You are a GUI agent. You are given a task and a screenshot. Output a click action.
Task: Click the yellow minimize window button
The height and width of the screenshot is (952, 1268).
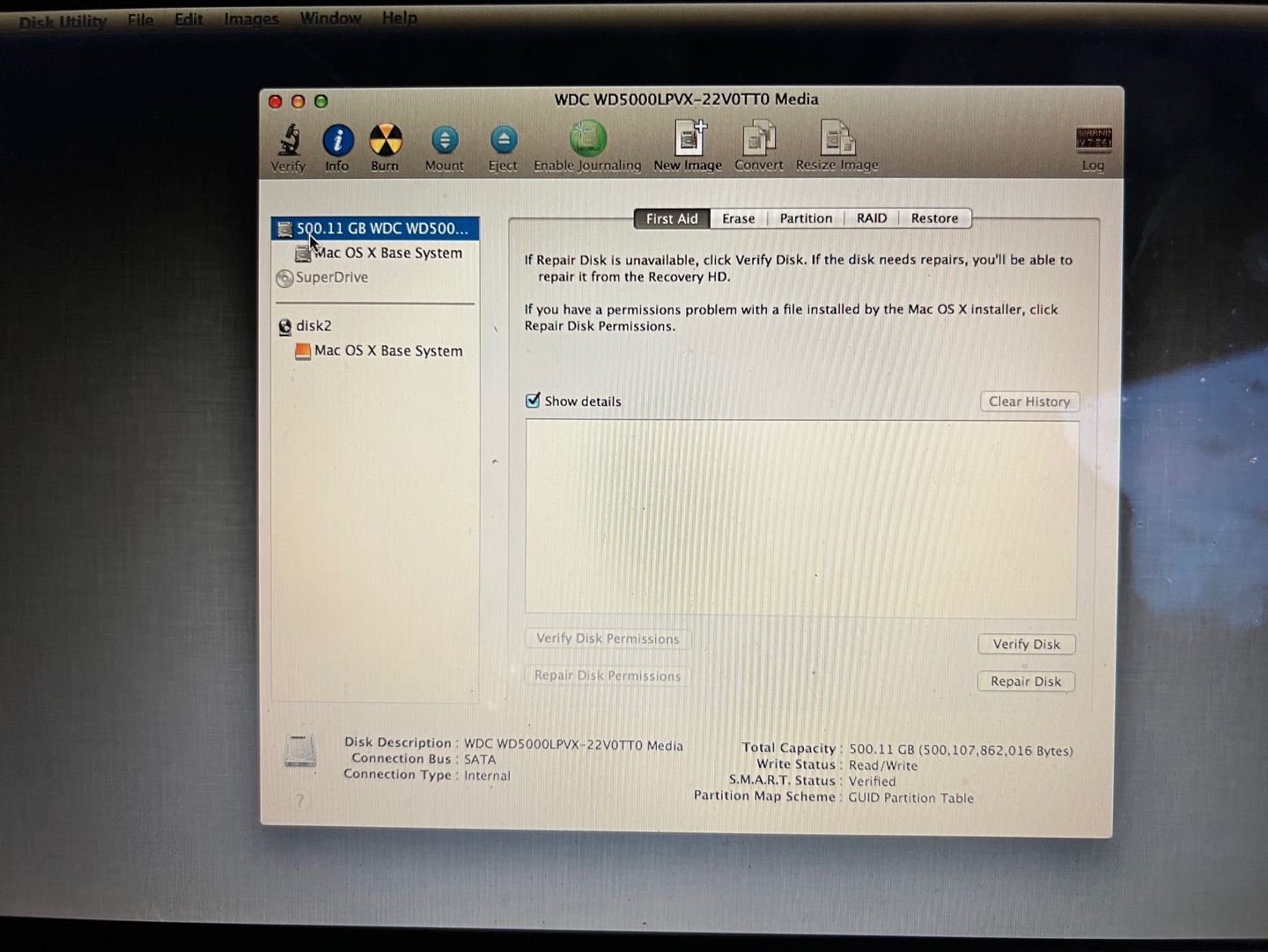point(299,102)
